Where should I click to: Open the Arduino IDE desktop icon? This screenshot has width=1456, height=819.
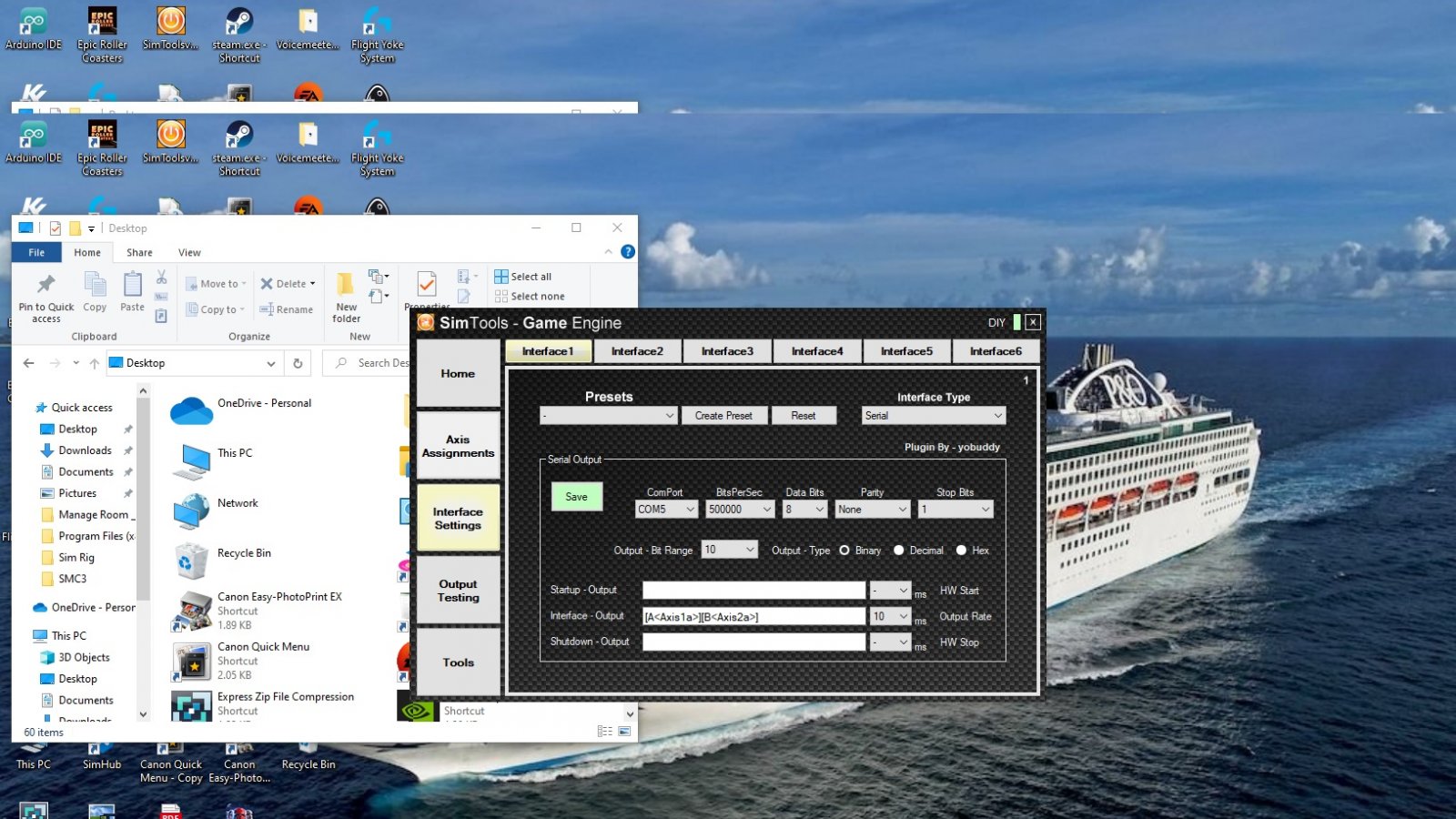click(34, 136)
